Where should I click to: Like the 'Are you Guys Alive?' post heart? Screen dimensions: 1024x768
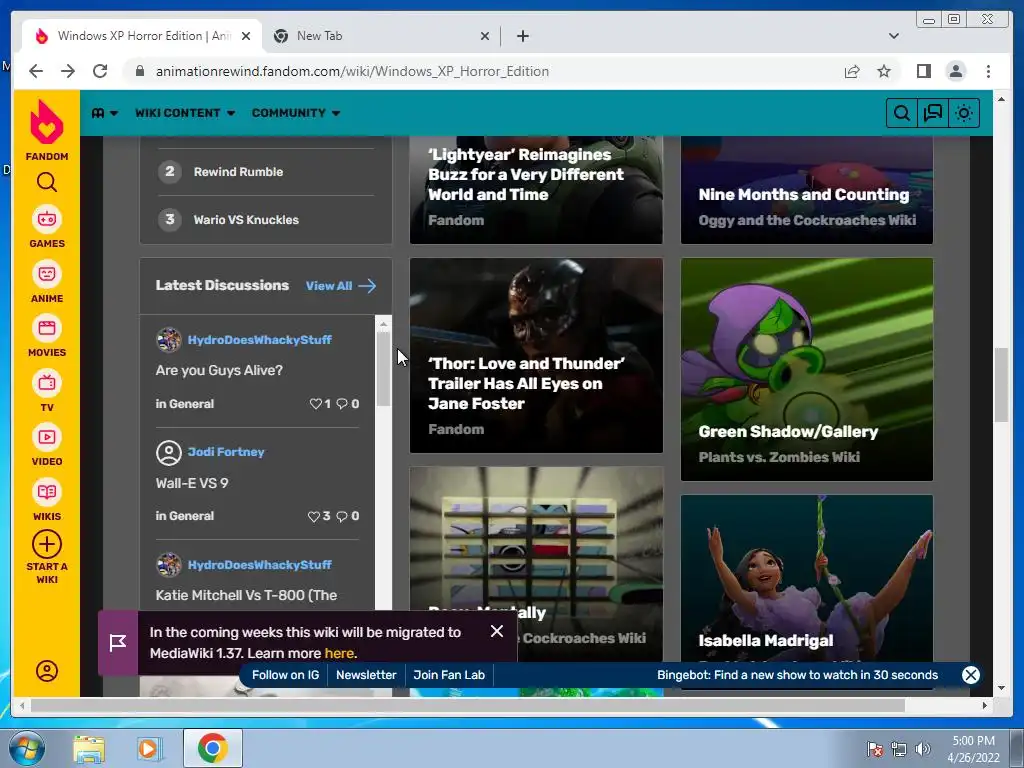(315, 404)
